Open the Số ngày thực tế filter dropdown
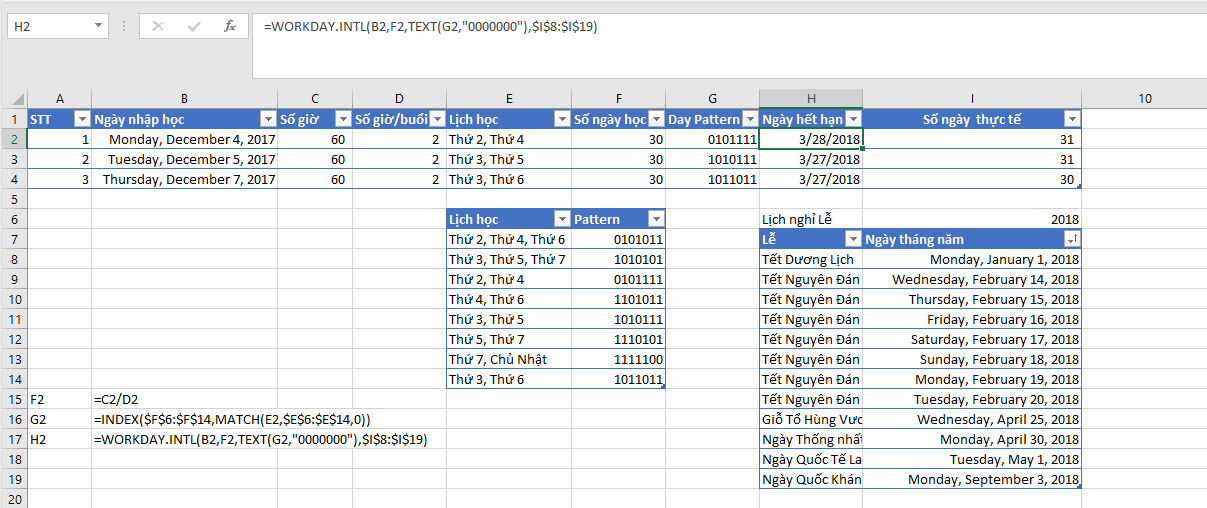The height and width of the screenshot is (508, 1207). click(1071, 120)
